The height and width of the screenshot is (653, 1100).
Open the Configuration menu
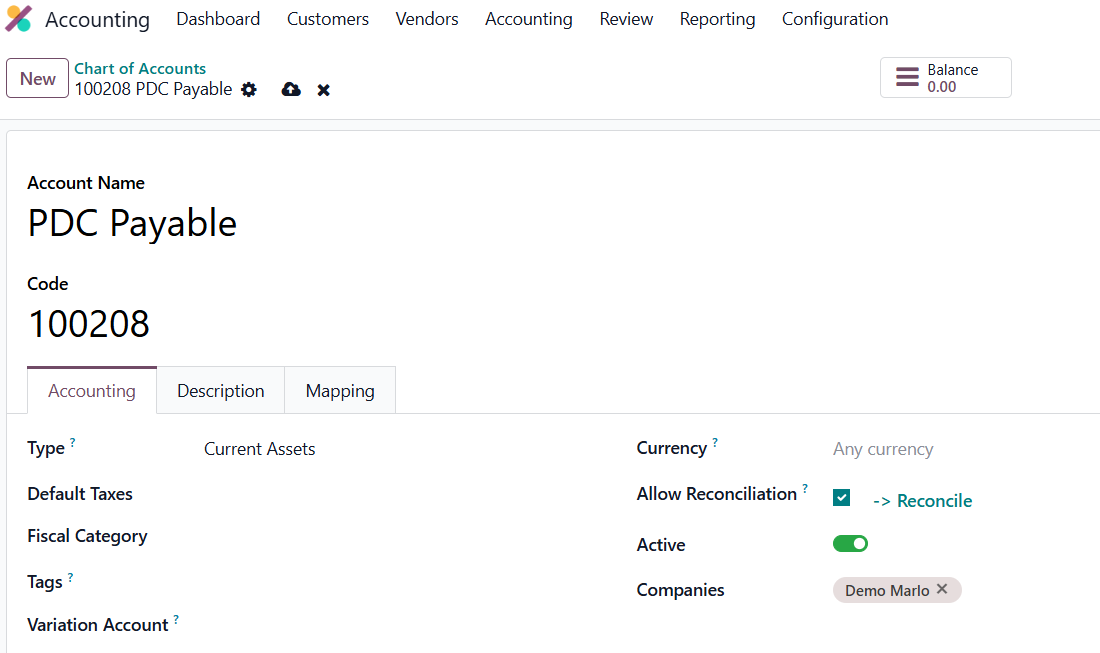pyautogui.click(x=834, y=19)
